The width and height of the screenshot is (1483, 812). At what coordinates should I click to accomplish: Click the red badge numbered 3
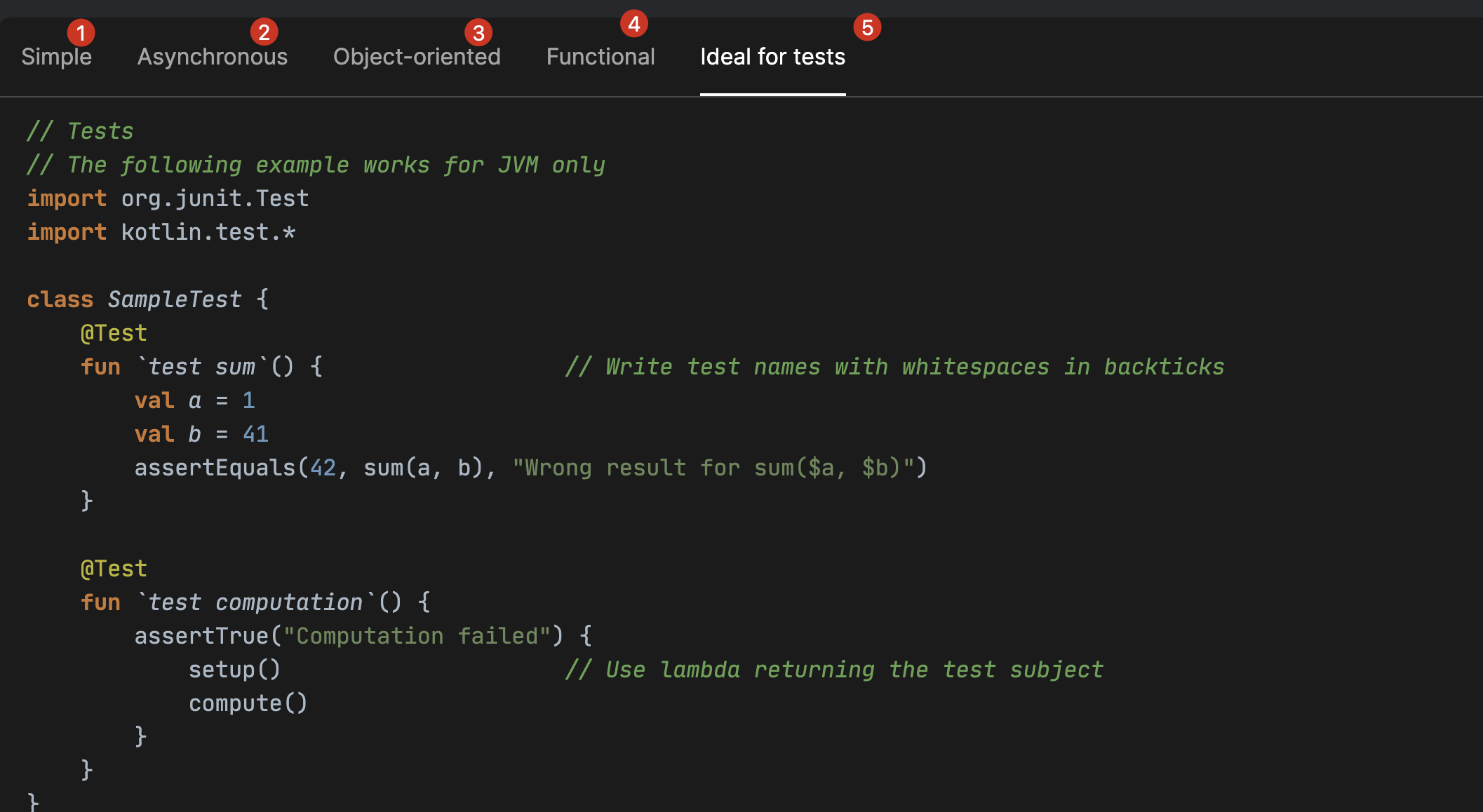478,33
